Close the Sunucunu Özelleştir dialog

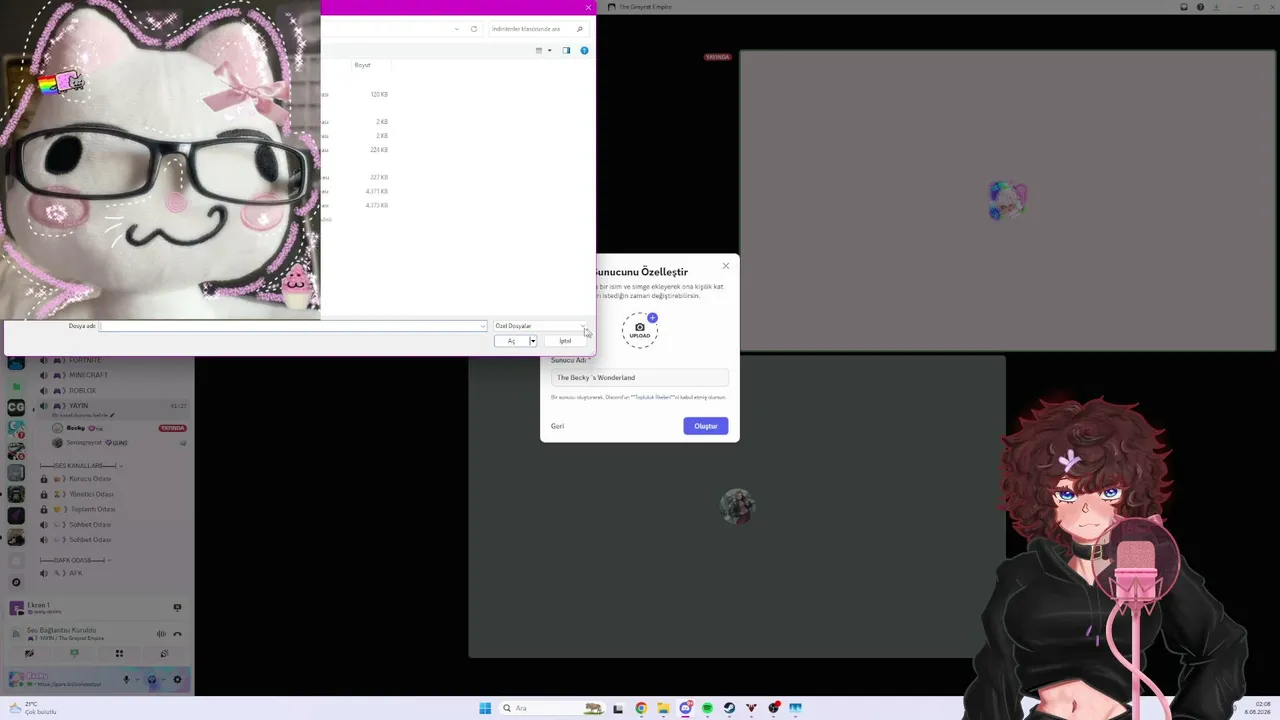click(x=726, y=265)
